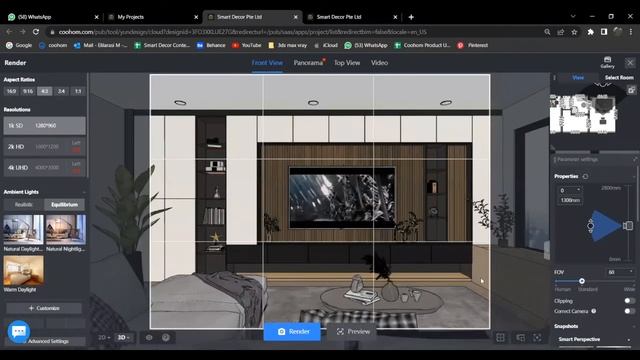Open the 2D view dropdown
Screen dimensions: 640x360
pyautogui.click(x=104, y=338)
